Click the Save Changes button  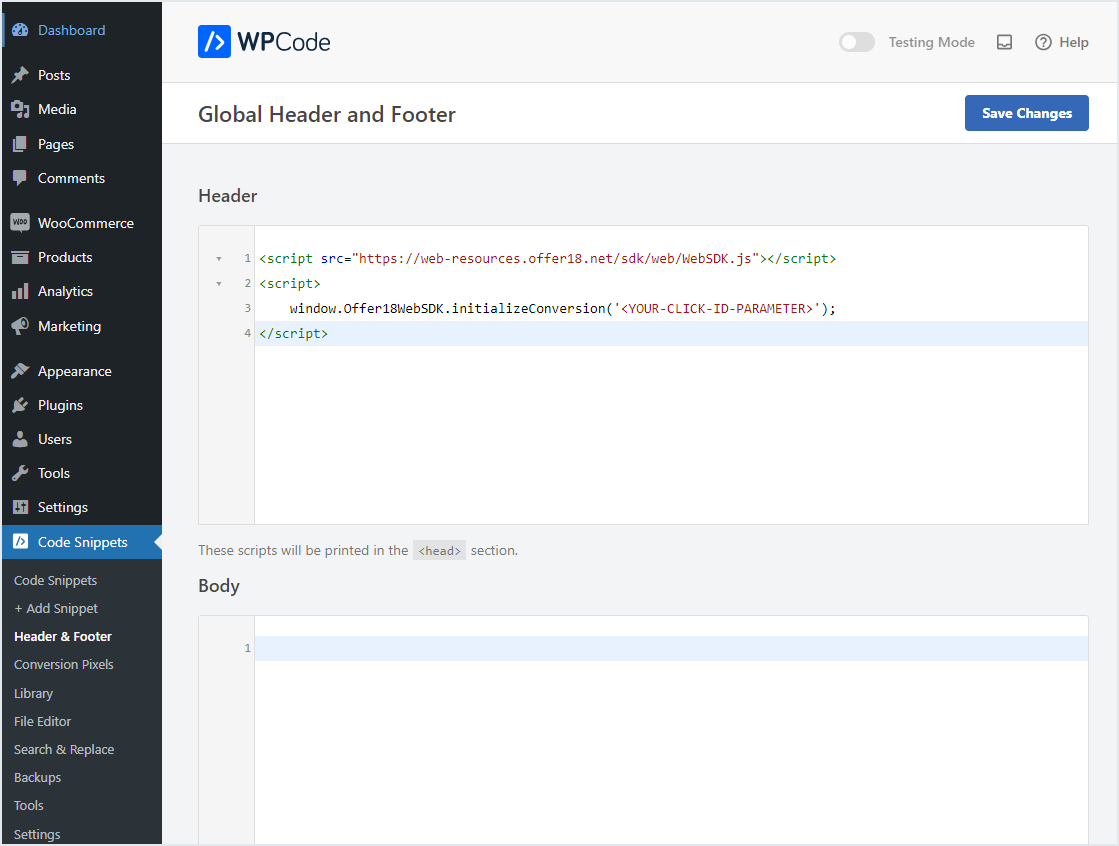tap(1026, 113)
